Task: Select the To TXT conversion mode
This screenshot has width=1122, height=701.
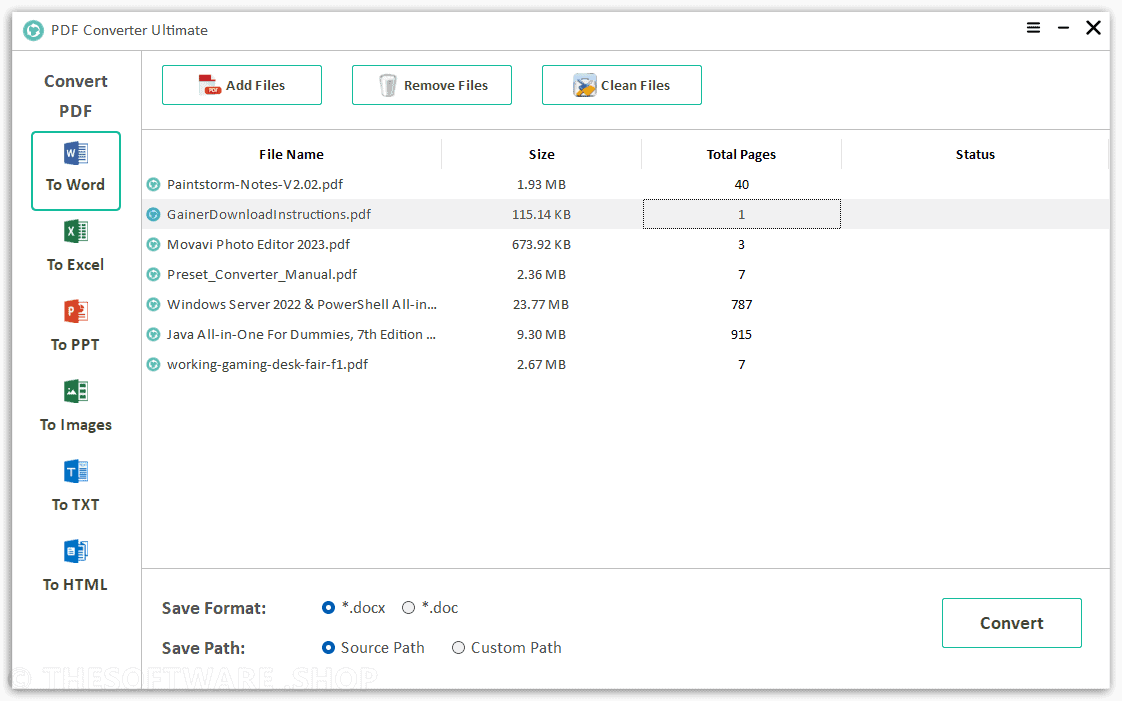Action: [76, 487]
